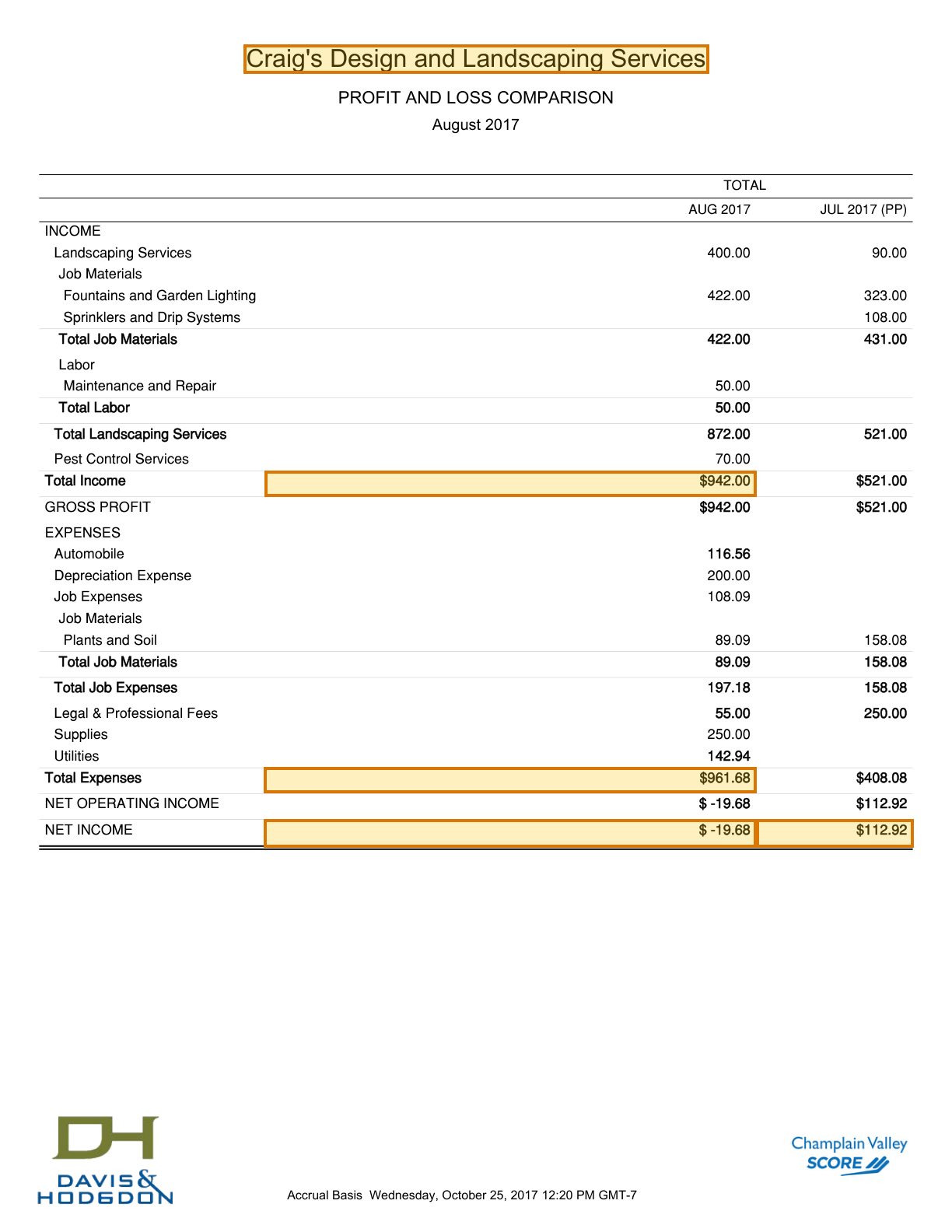Viewport: 952px width, 1232px height.
Task: Select the Total Landscaping Services label
Action: click(140, 434)
